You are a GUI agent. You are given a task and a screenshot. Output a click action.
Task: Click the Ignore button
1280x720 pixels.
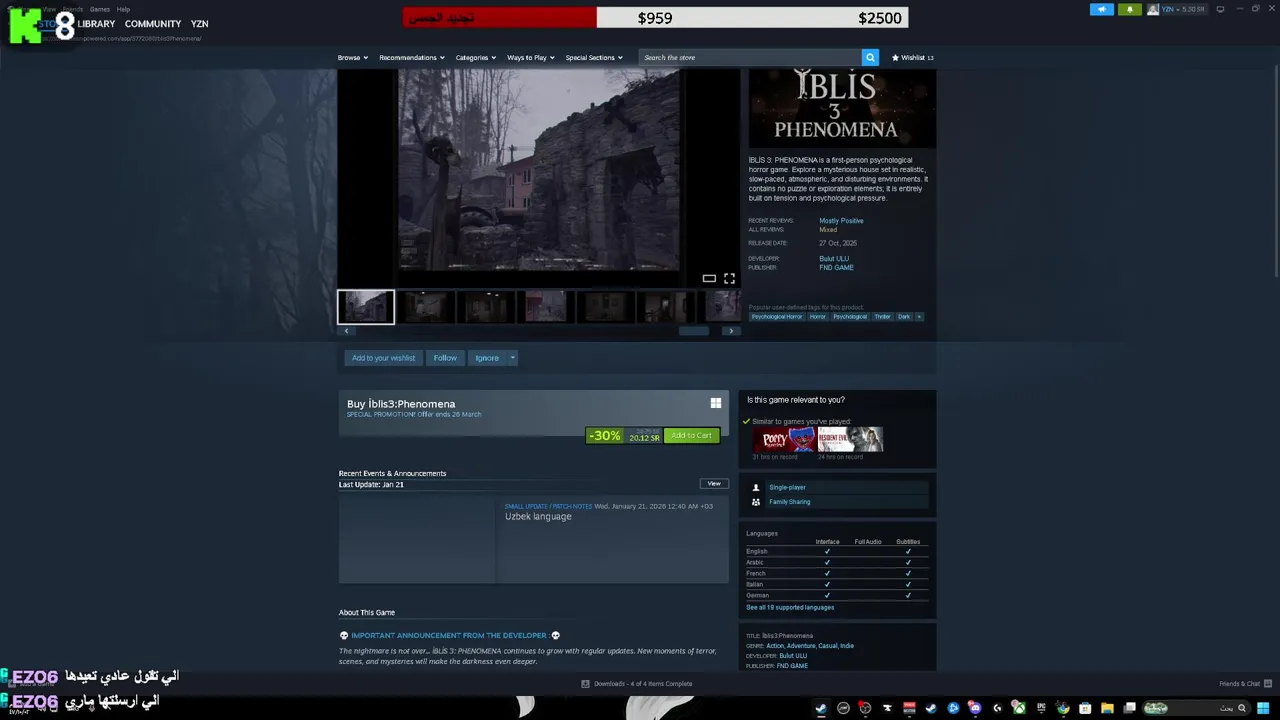tap(487, 358)
